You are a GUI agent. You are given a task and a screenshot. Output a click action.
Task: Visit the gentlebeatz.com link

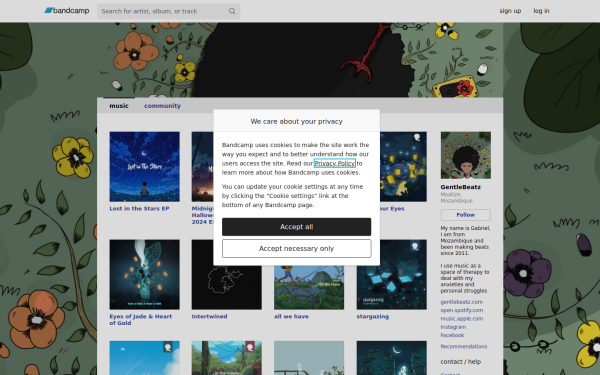click(461, 302)
